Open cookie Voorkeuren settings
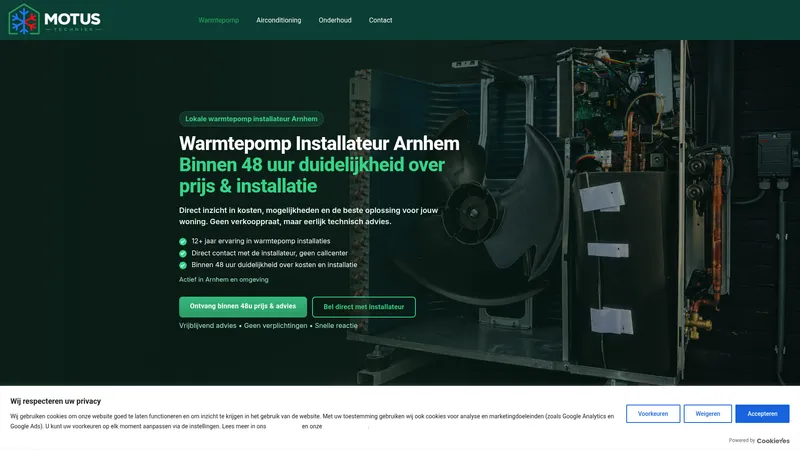The image size is (800, 450). (653, 414)
